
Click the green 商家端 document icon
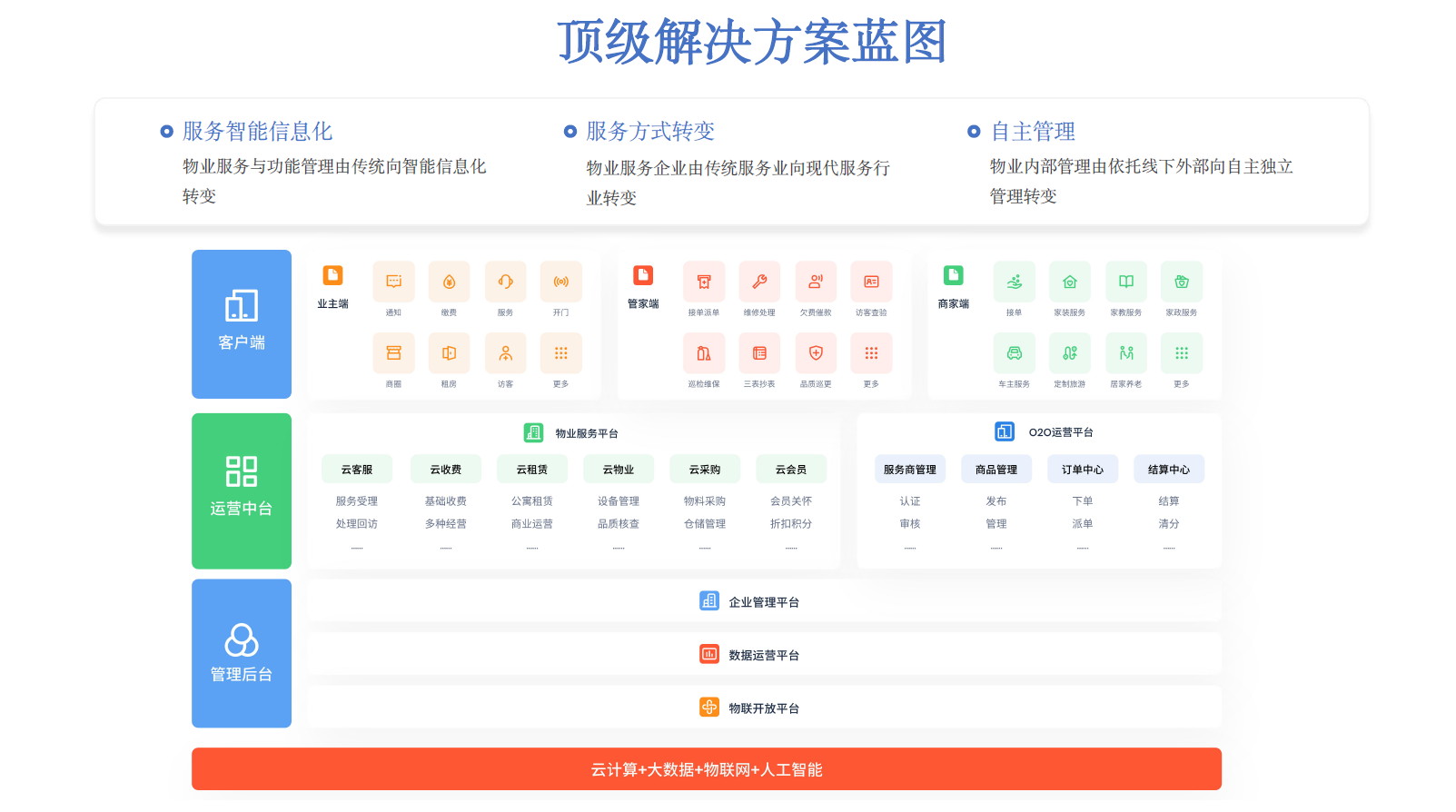(x=953, y=275)
